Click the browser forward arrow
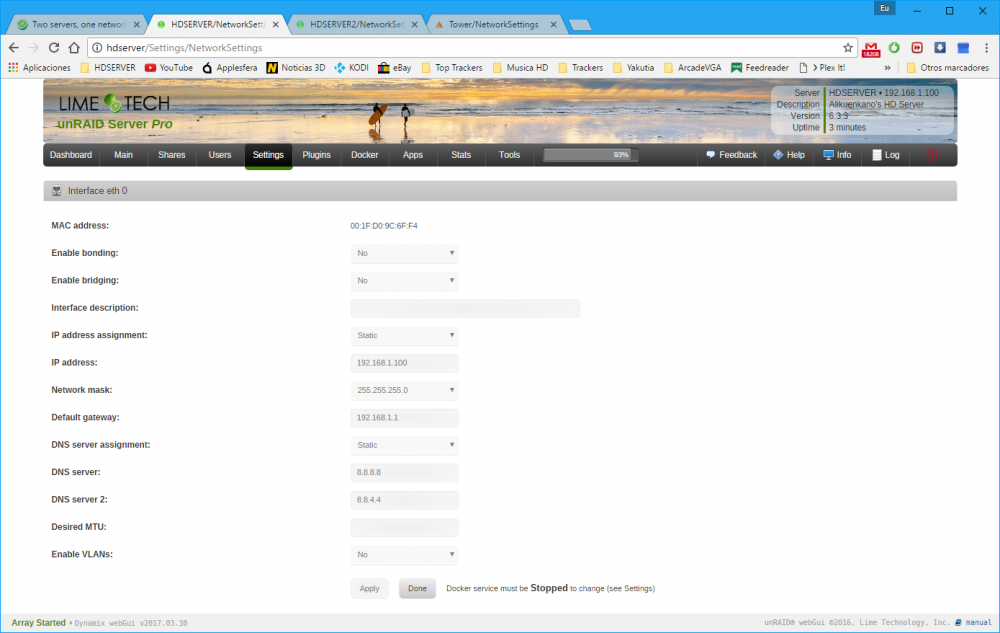 coord(34,48)
